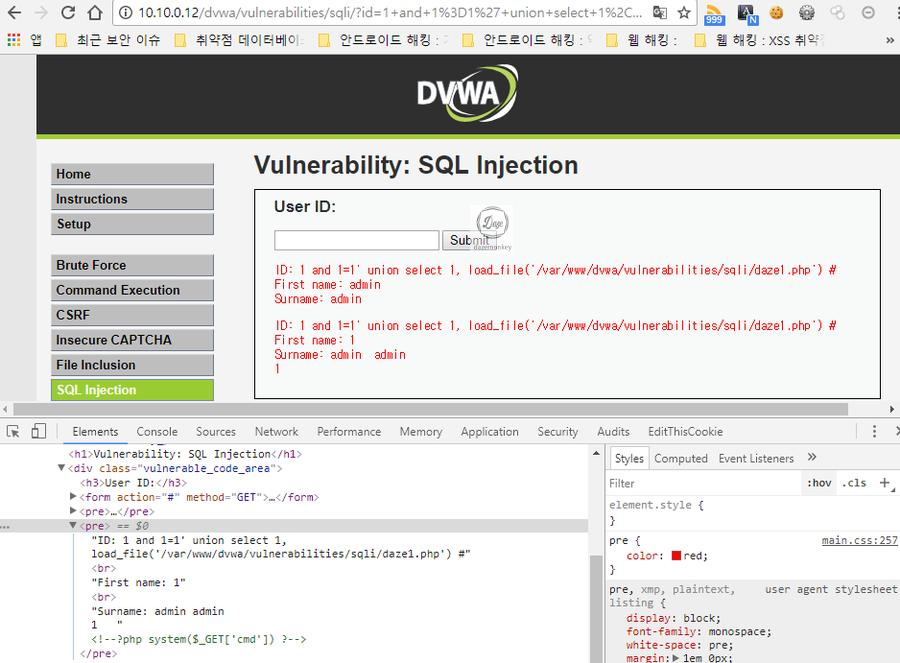Viewport: 900px width, 663px height.
Task: Expand the margin property triangle
Action: 676,658
